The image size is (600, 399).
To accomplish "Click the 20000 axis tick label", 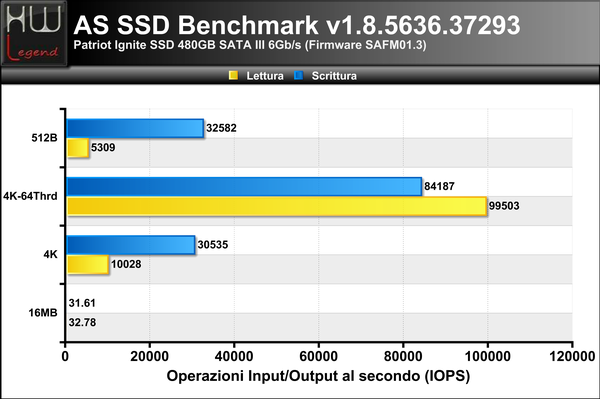I will (x=150, y=357).
